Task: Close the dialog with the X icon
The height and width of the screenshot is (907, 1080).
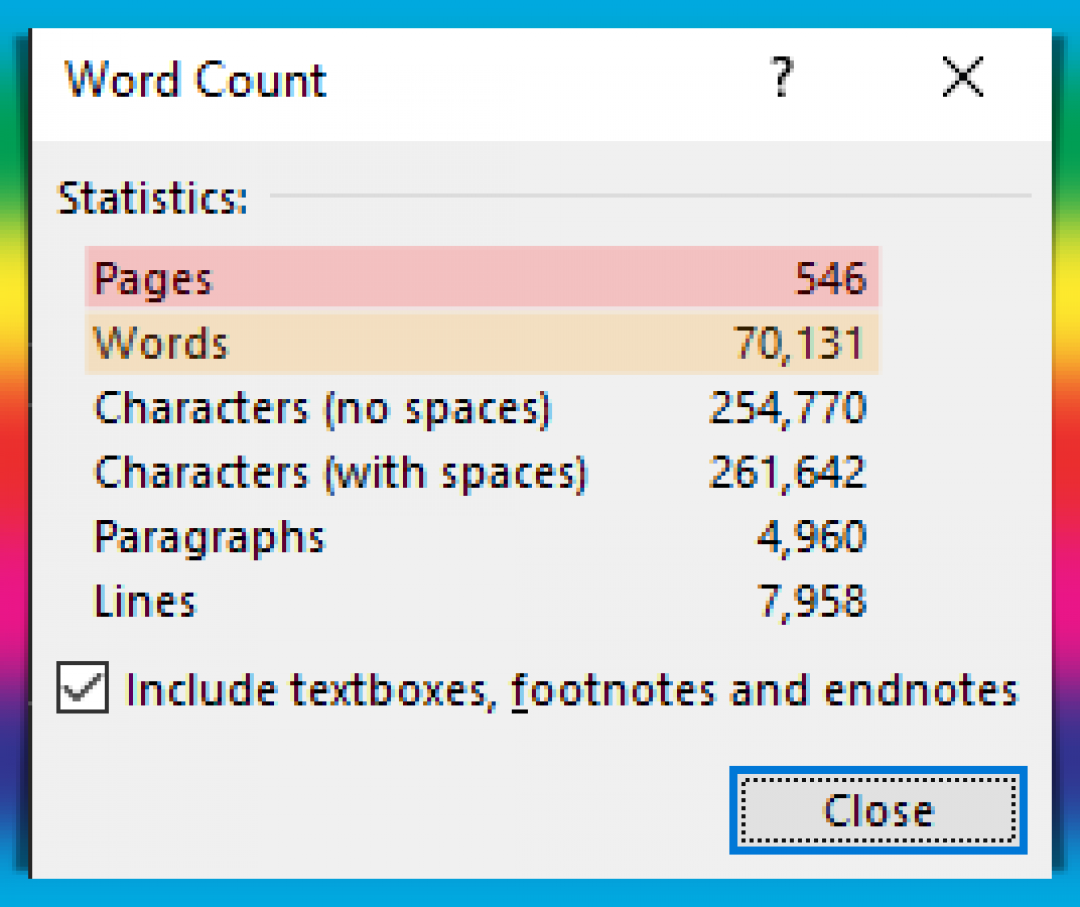Action: click(x=964, y=78)
